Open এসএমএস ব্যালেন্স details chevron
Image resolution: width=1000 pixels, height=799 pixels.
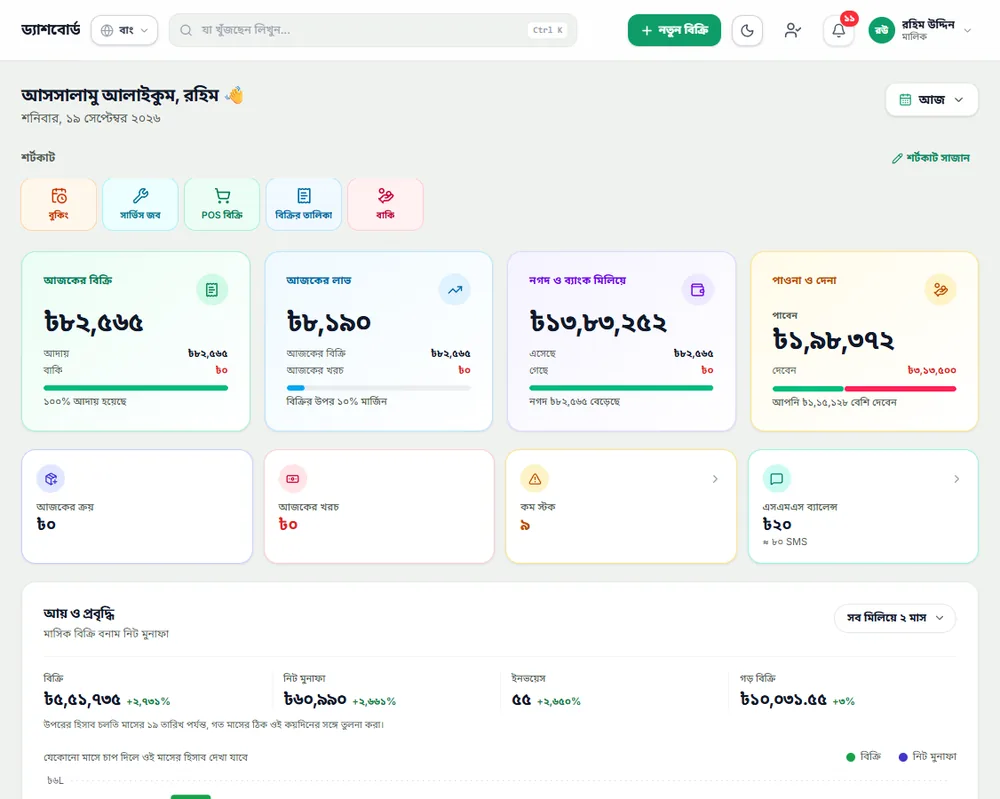pos(957,479)
